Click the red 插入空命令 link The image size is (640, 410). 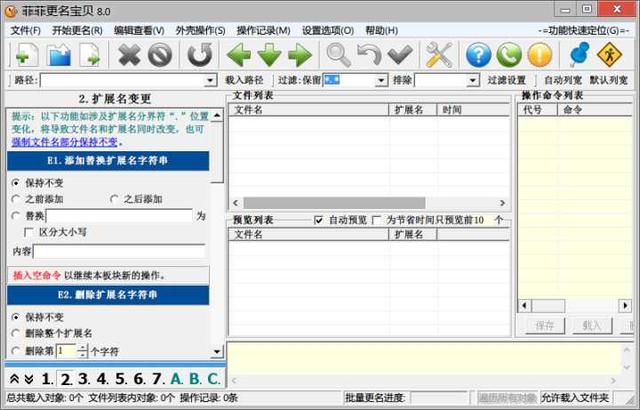pos(37,275)
